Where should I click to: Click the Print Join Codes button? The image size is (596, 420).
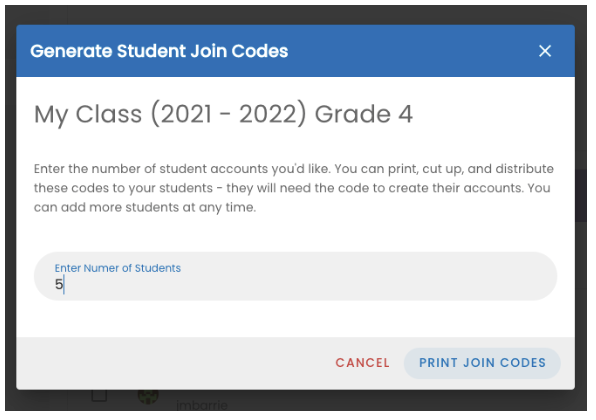(482, 363)
